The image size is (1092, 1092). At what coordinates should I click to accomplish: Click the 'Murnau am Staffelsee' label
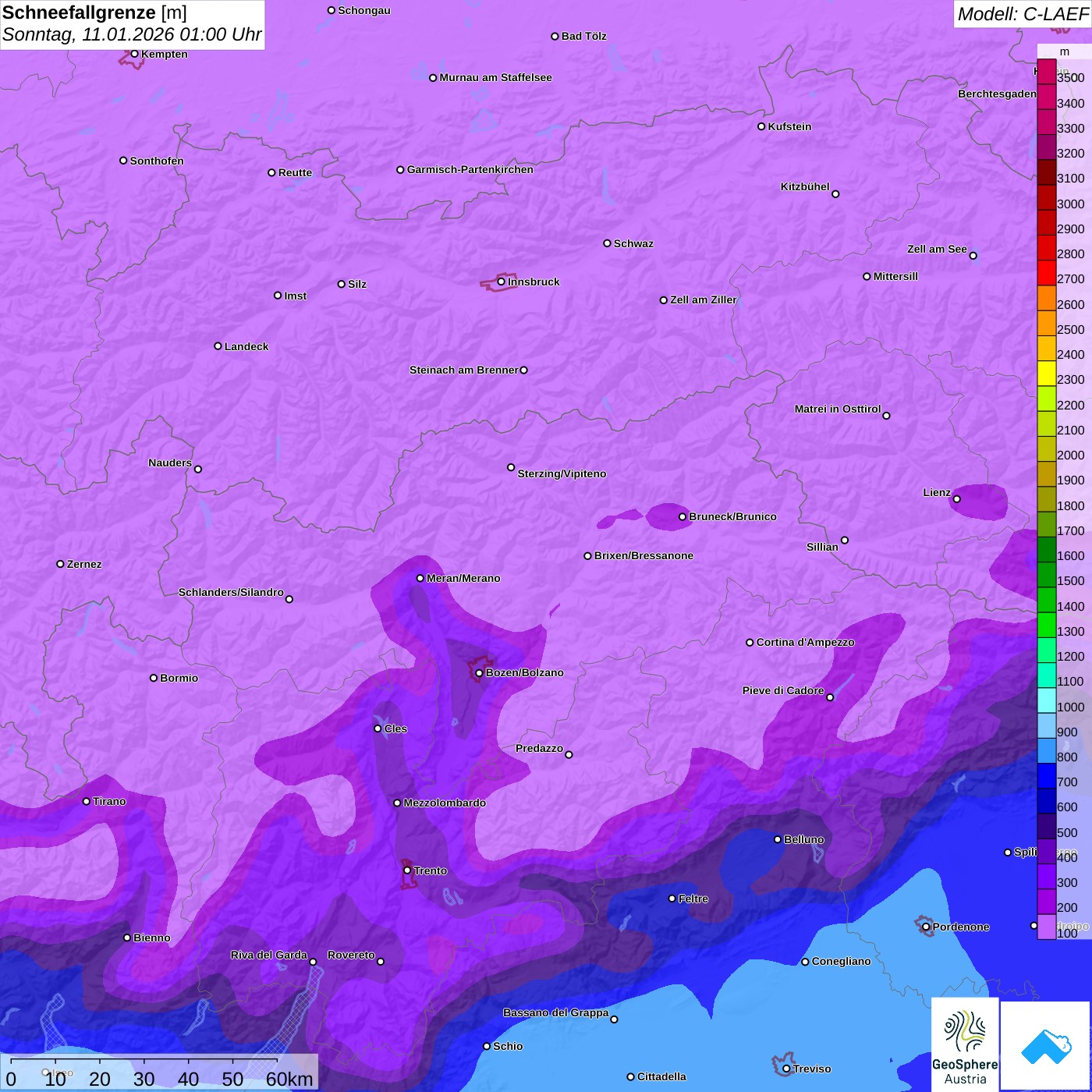pyautogui.click(x=496, y=77)
